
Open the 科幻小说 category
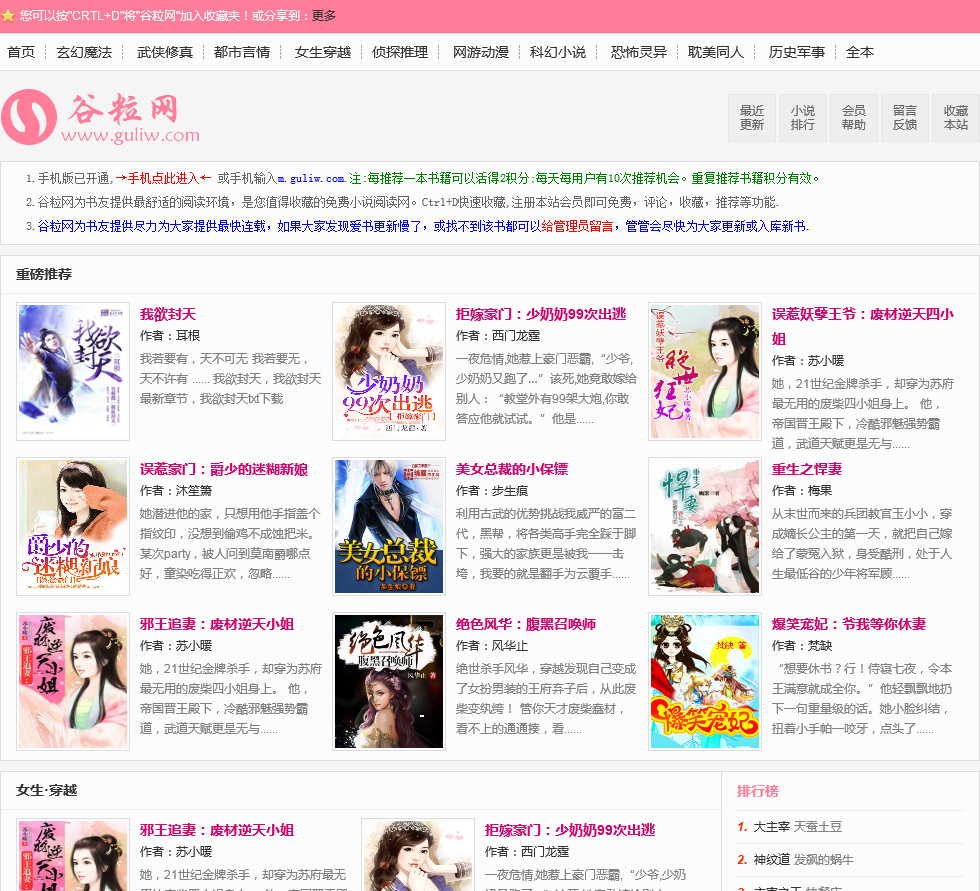(x=558, y=52)
